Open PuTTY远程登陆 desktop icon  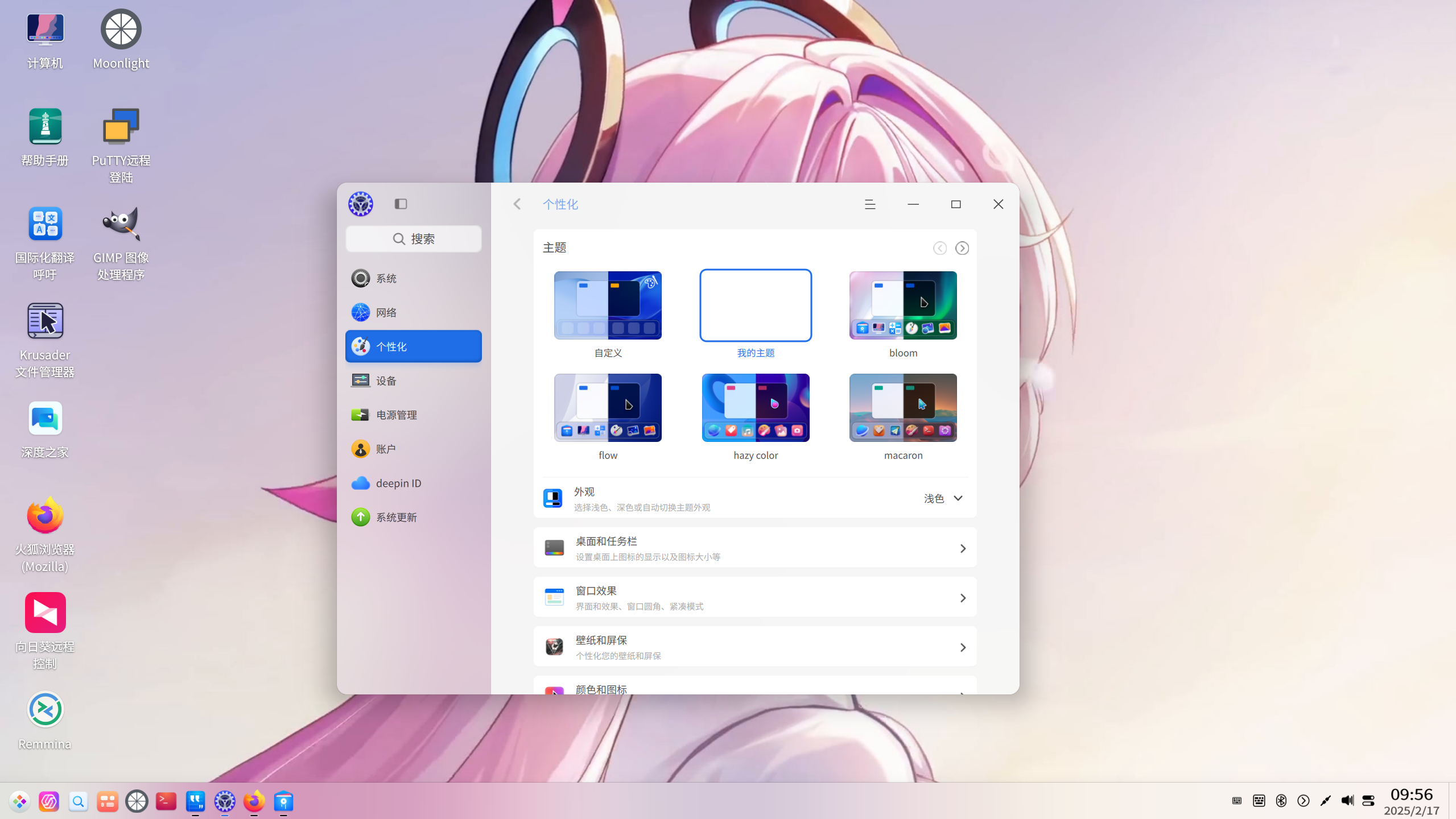pyautogui.click(x=121, y=146)
